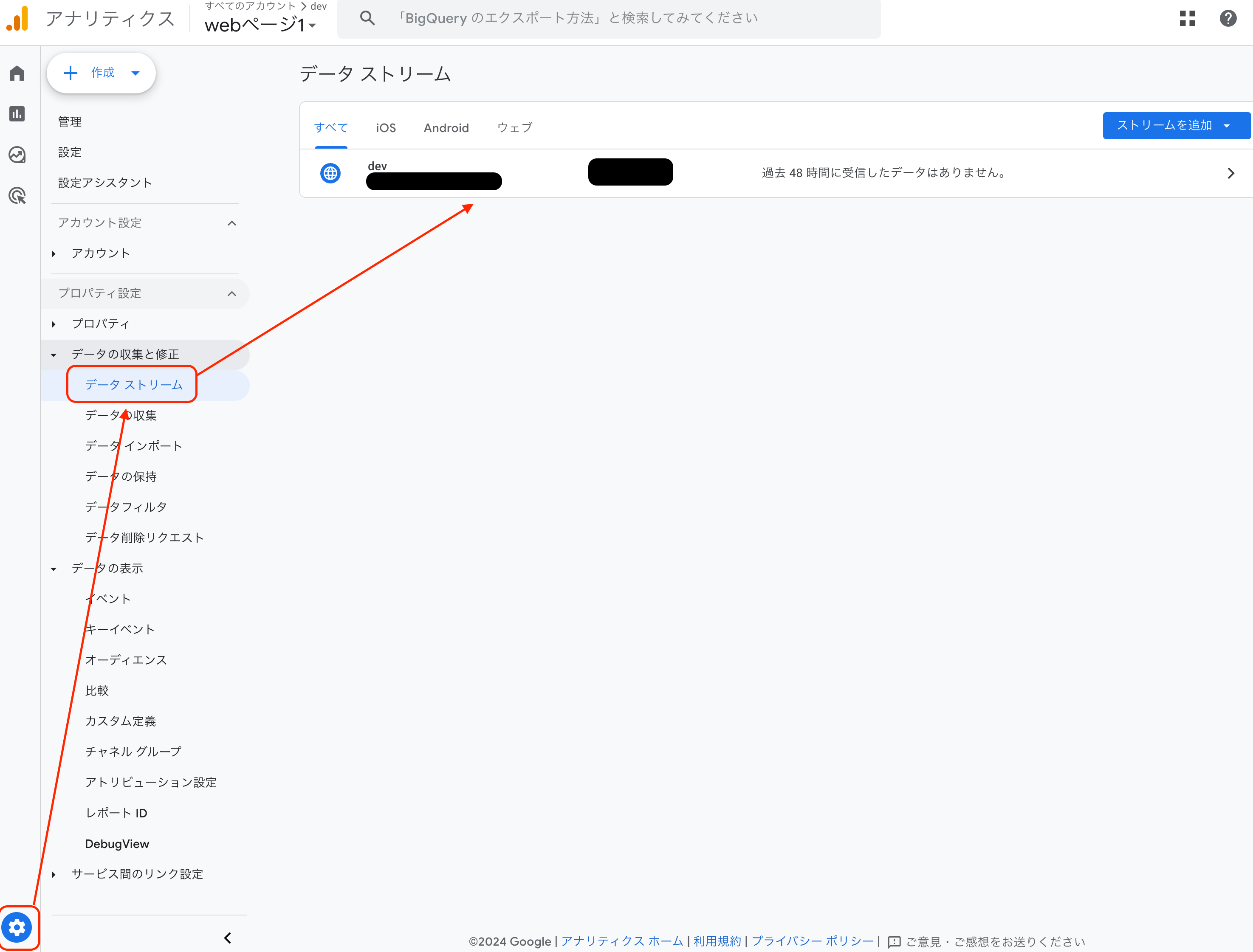This screenshot has height=952, width=1253.
Task: Click the Admin gear icon
Action: pyautogui.click(x=17, y=928)
